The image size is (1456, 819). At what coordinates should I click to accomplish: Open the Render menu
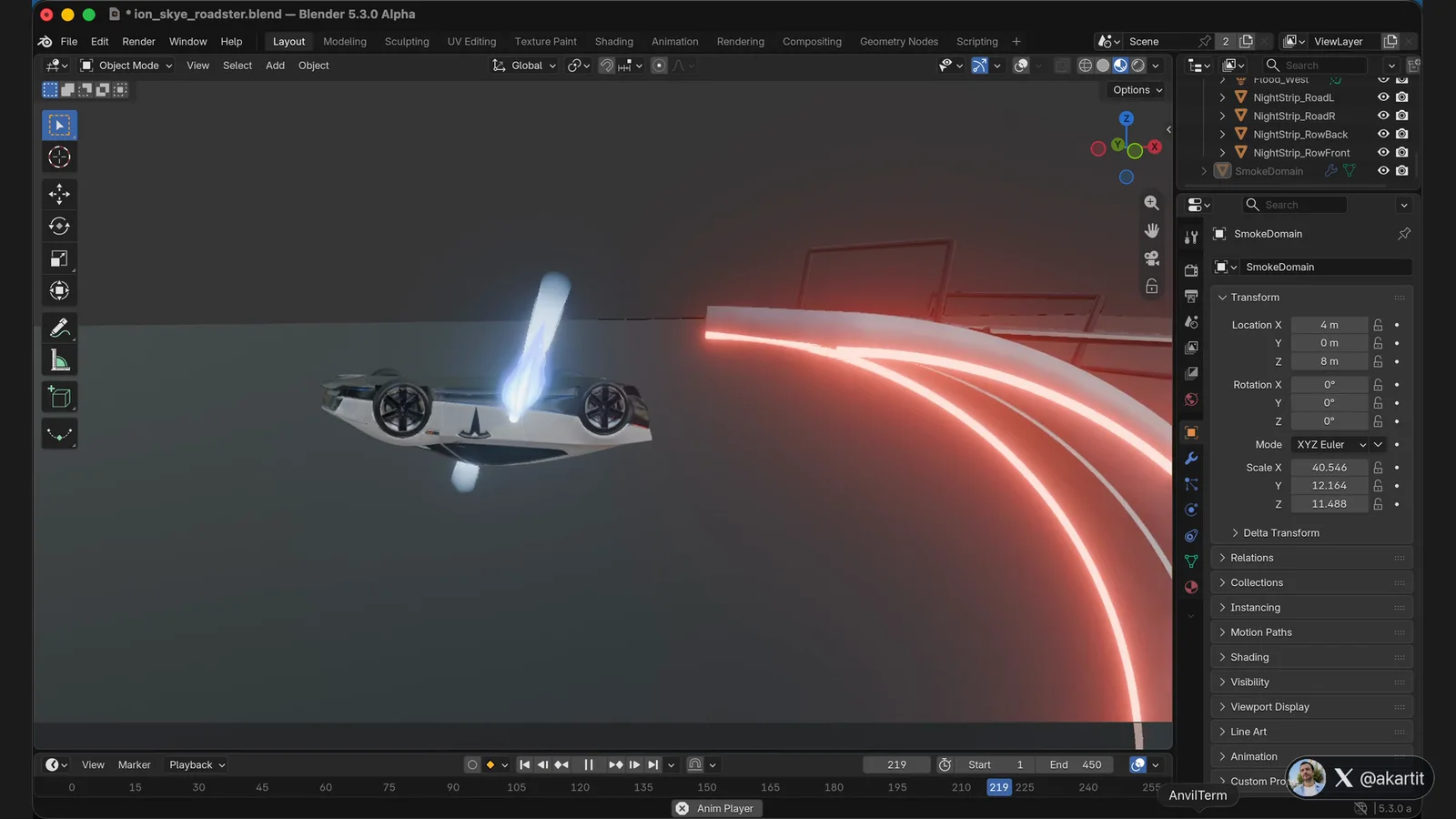click(138, 42)
